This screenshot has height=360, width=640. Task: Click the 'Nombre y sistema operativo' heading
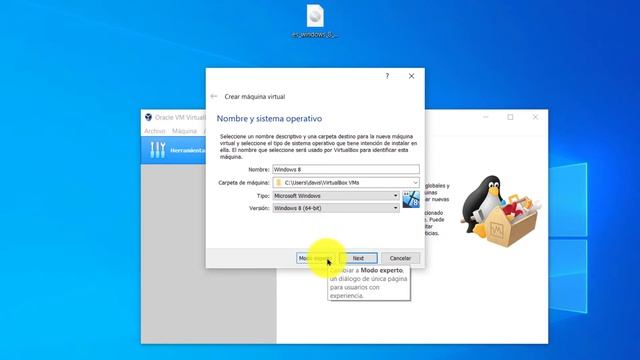point(269,118)
